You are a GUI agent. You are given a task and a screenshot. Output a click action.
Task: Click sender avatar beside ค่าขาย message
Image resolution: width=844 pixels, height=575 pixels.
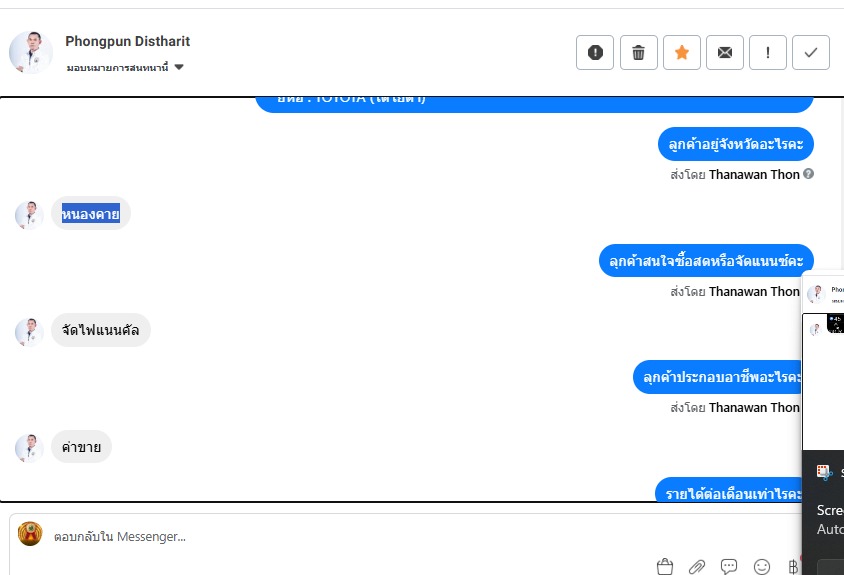tap(29, 448)
